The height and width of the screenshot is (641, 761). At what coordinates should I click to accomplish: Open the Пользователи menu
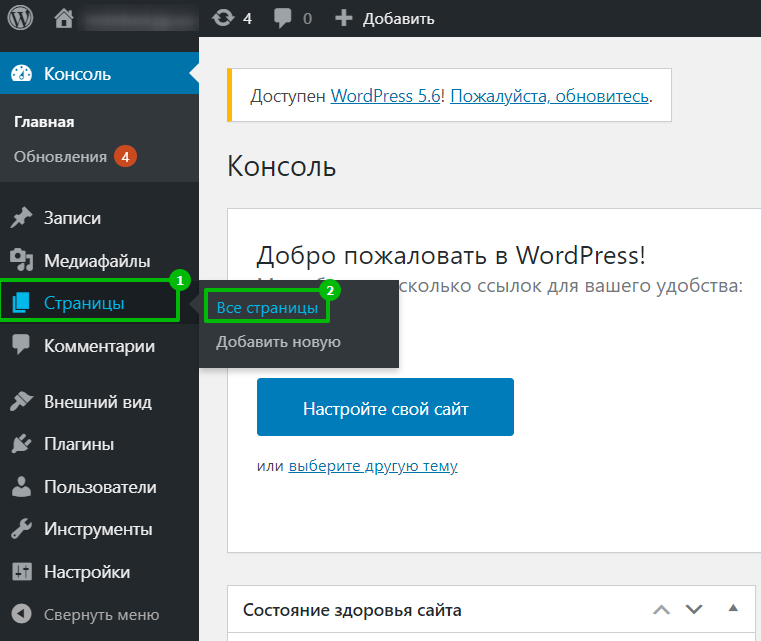pos(99,487)
